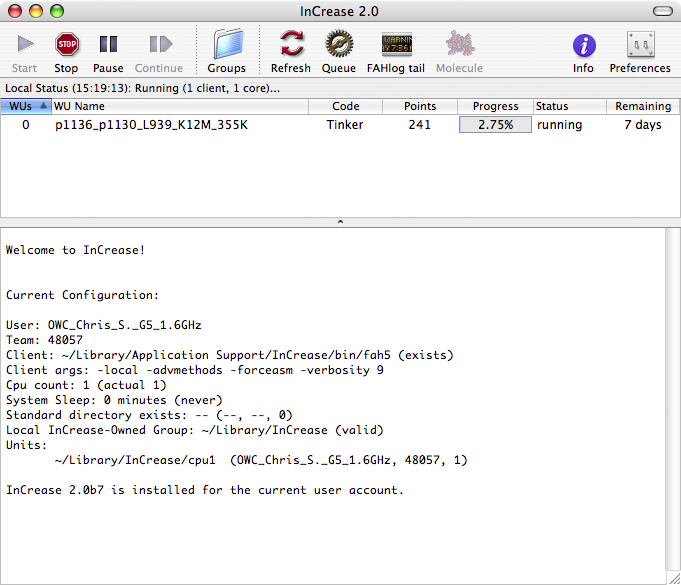Toggle toolbar with top-right pill button
Image resolution: width=681 pixels, height=585 pixels.
(x=661, y=11)
